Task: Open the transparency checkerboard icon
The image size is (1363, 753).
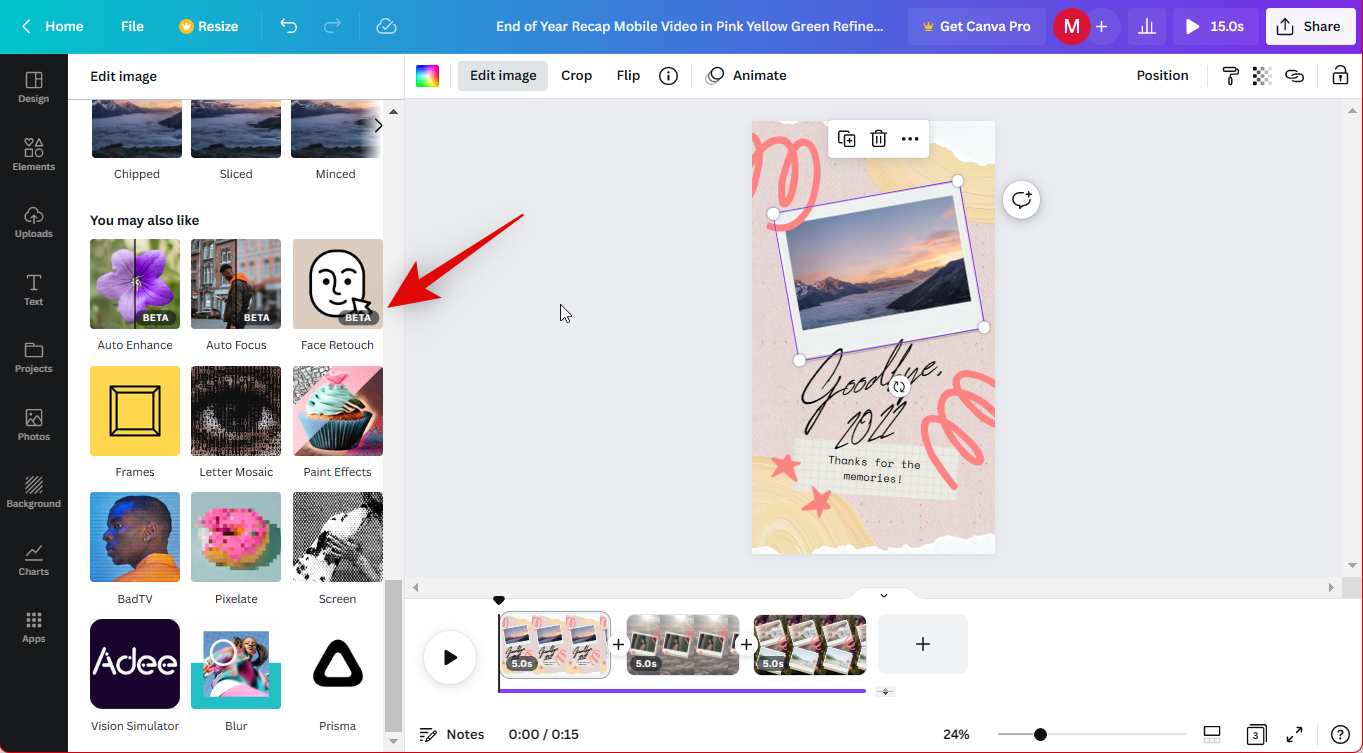Action: coord(1262,76)
